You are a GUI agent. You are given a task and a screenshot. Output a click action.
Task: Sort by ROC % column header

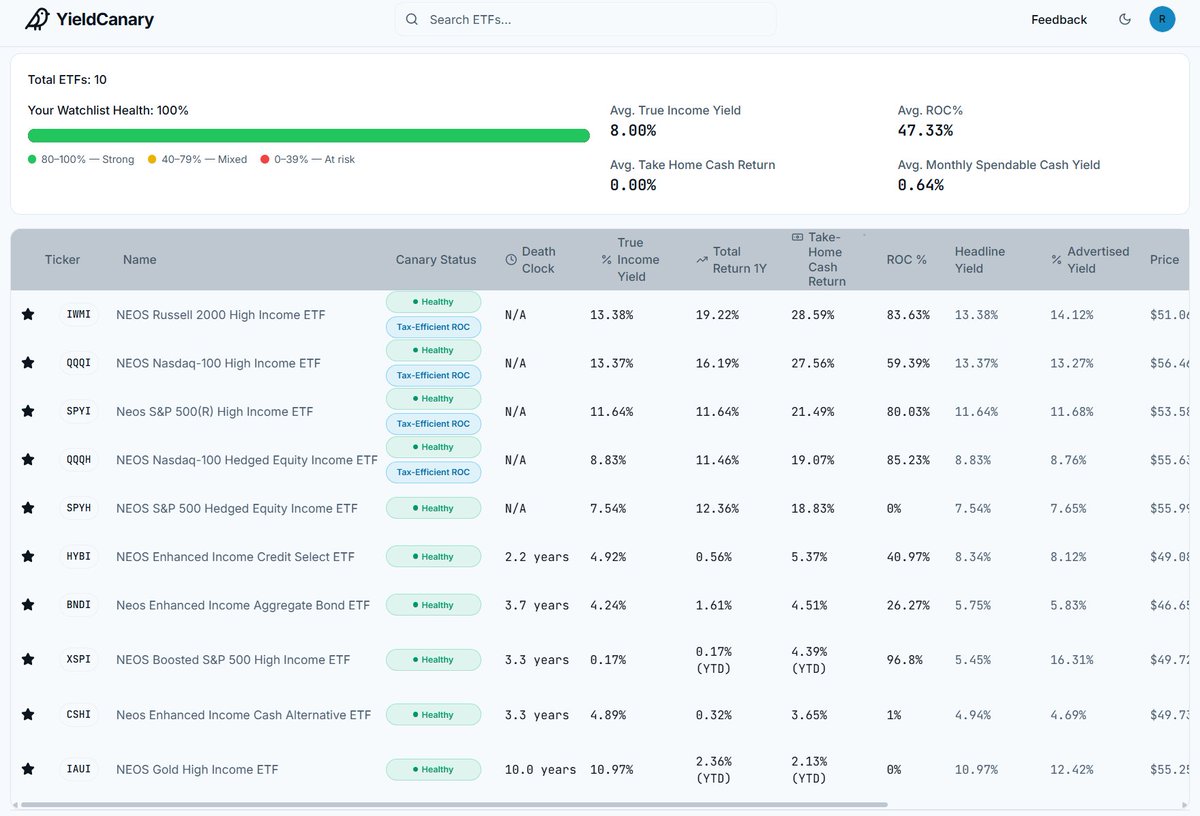click(907, 260)
